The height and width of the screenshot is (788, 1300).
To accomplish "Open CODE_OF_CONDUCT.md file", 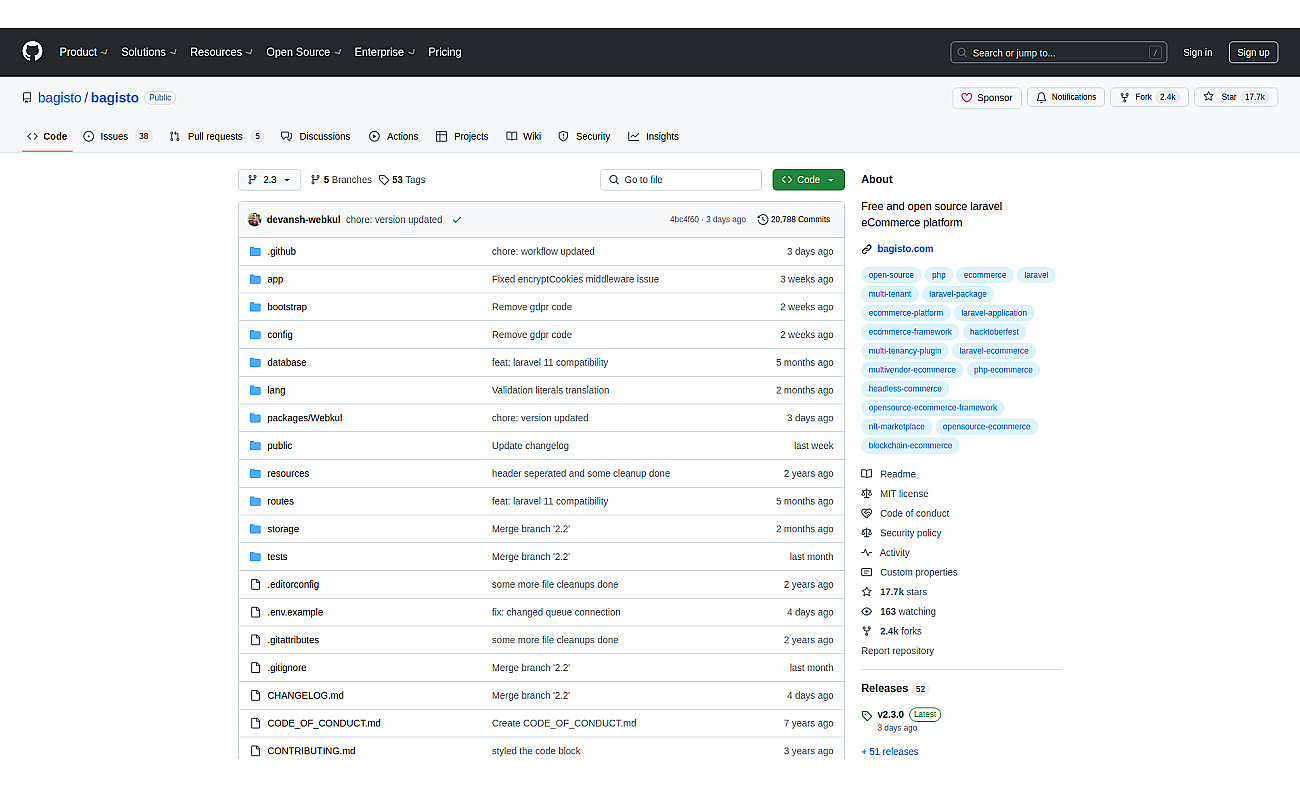I will click(x=324, y=723).
